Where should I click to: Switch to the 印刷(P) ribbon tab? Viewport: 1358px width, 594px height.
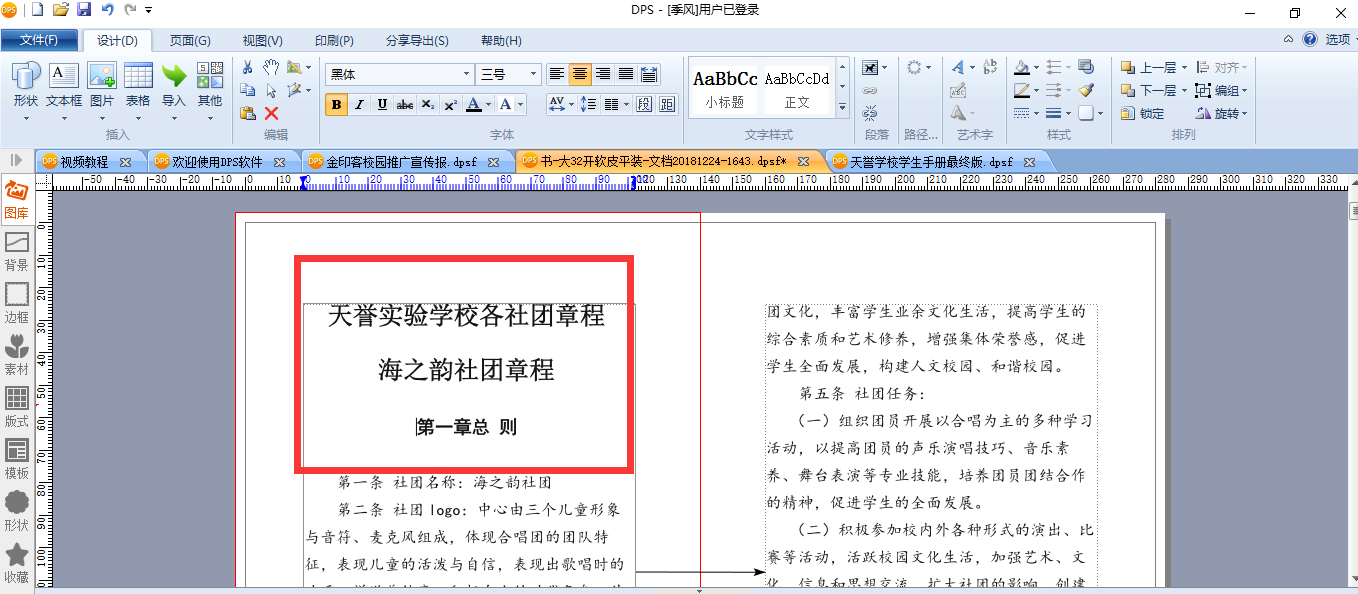pyautogui.click(x=334, y=40)
